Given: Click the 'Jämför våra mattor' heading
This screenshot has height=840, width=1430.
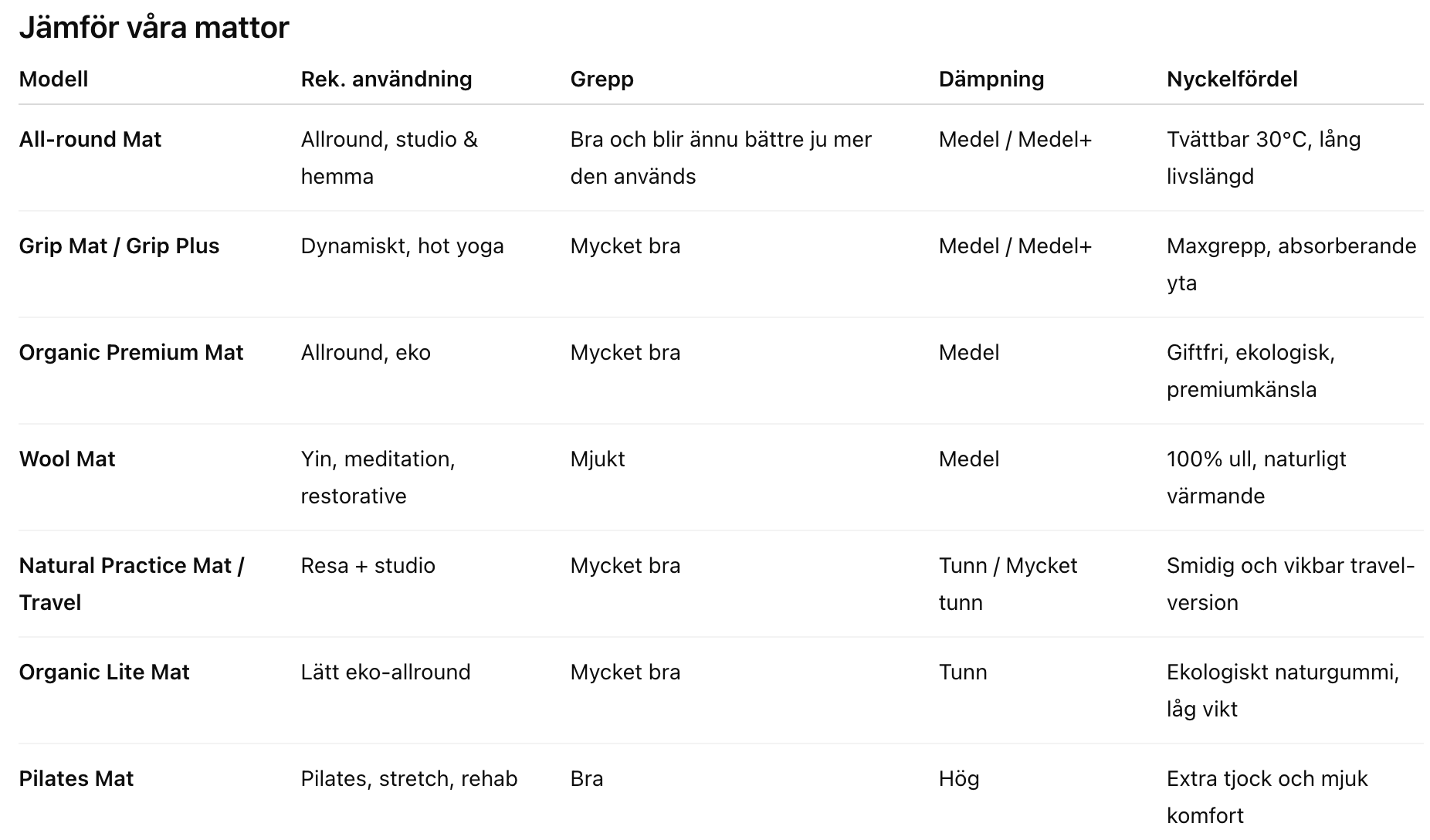Looking at the screenshot, I should [154, 28].
